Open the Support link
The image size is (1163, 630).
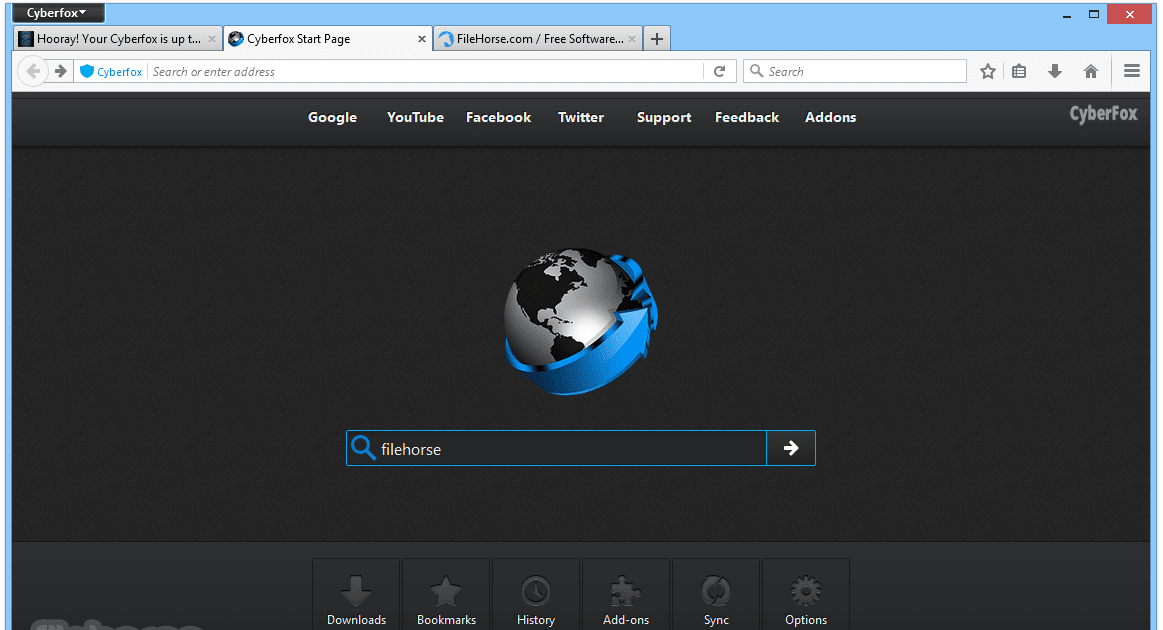coord(664,117)
